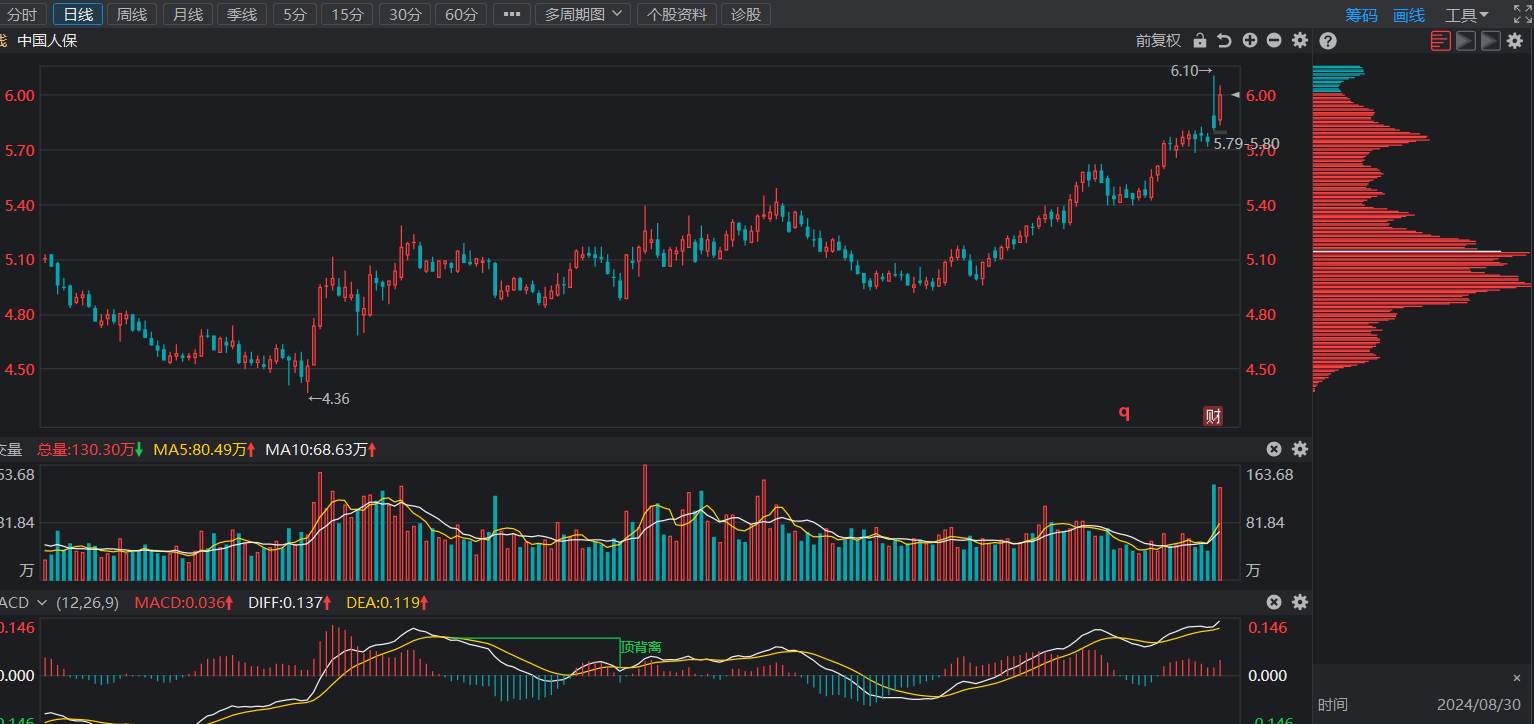Image resolution: width=1534 pixels, height=724 pixels.
Task: Click the red q marker on chart
Action: coord(1124,413)
